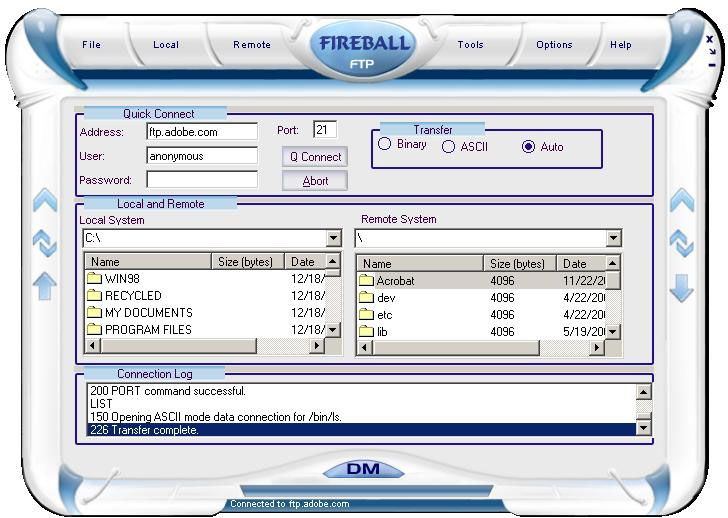
Task: Click the dev folder icon
Action: click(x=366, y=298)
